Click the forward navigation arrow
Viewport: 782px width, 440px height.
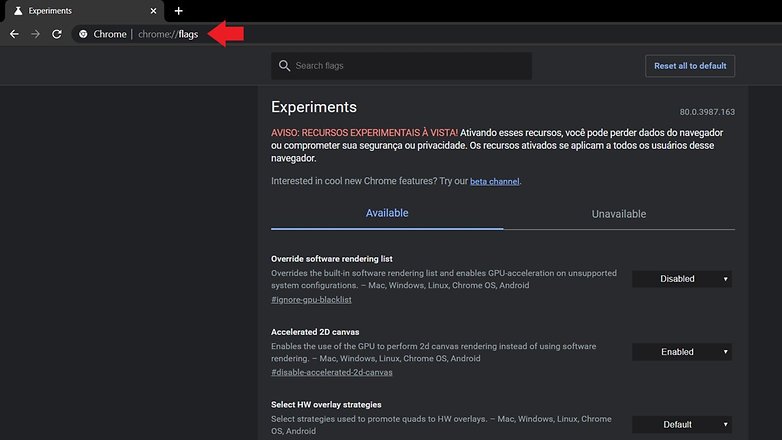click(x=35, y=34)
